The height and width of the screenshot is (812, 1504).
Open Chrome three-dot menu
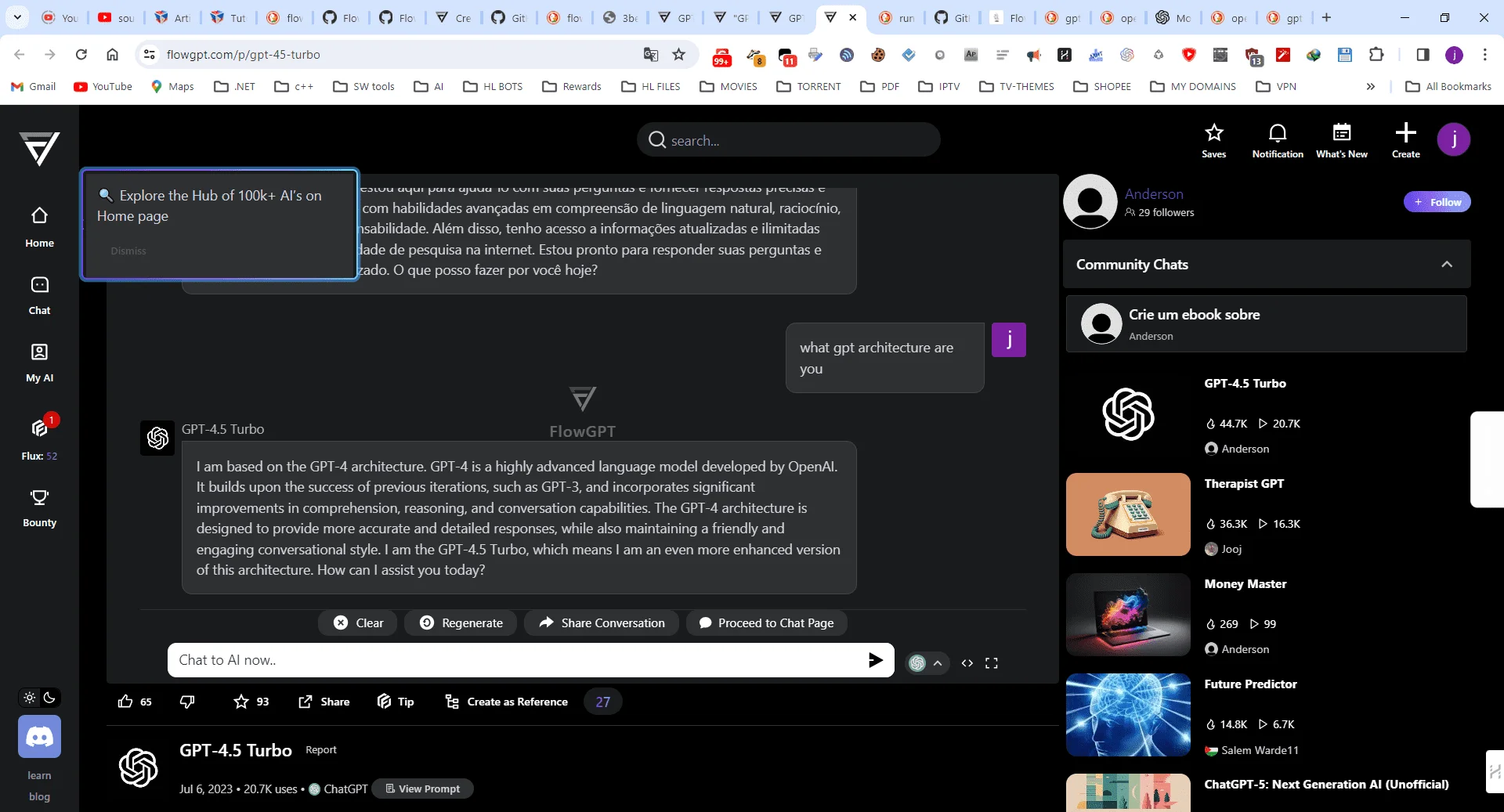[x=1484, y=54]
